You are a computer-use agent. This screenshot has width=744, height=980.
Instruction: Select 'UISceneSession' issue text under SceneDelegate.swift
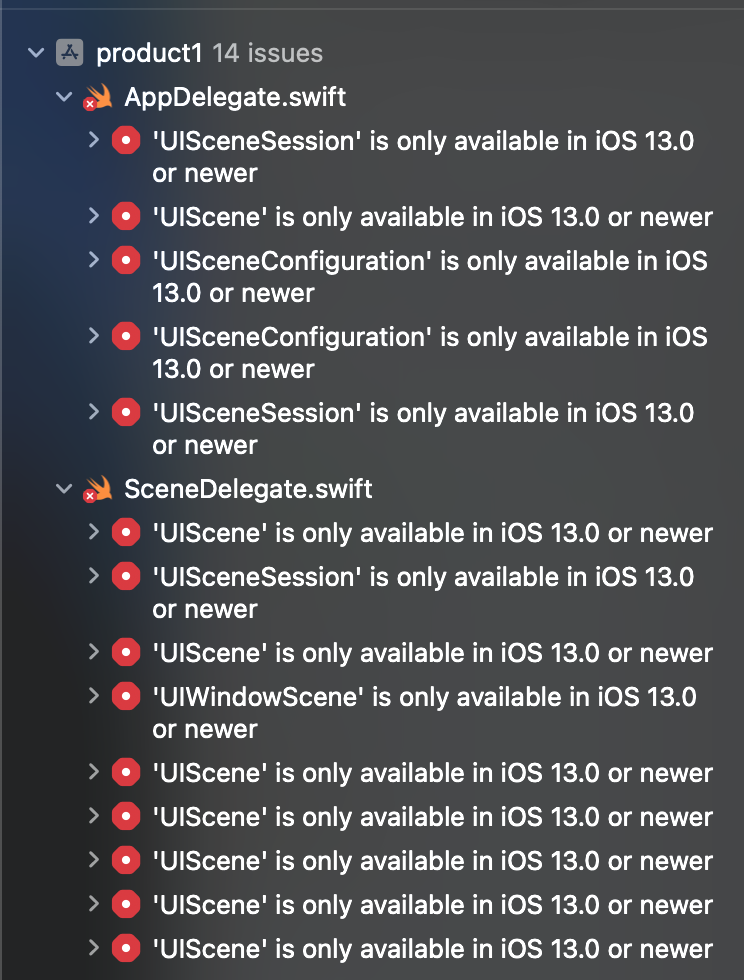tap(423, 593)
